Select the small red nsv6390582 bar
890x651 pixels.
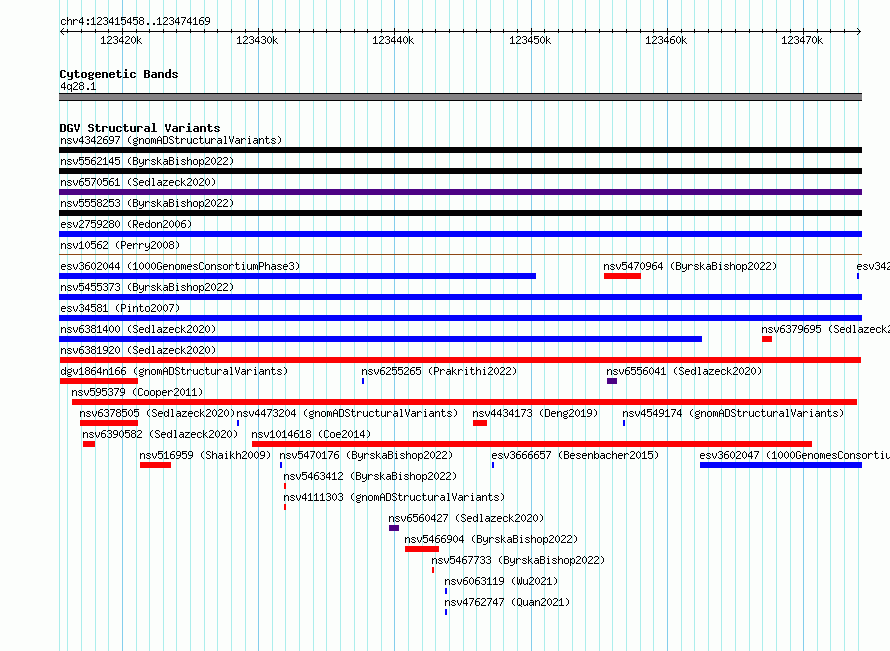89,444
